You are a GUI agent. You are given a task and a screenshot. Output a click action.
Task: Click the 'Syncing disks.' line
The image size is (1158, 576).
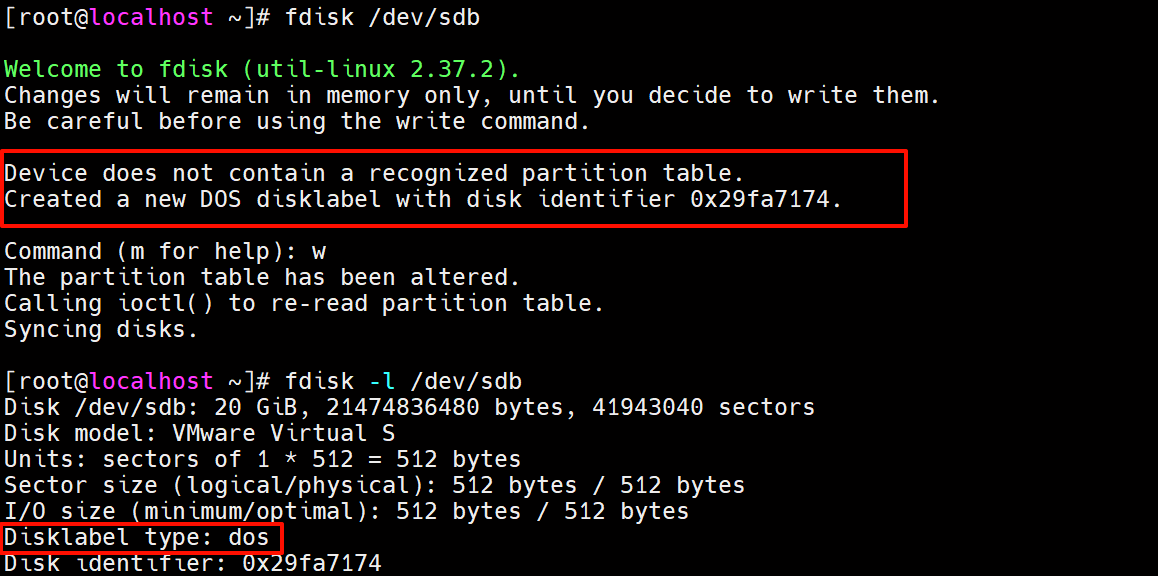102,330
